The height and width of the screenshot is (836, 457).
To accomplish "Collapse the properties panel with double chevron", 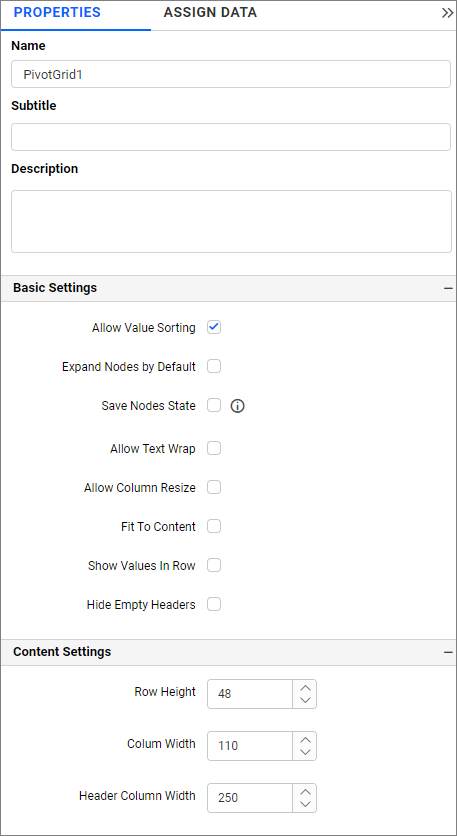I will 447,13.
